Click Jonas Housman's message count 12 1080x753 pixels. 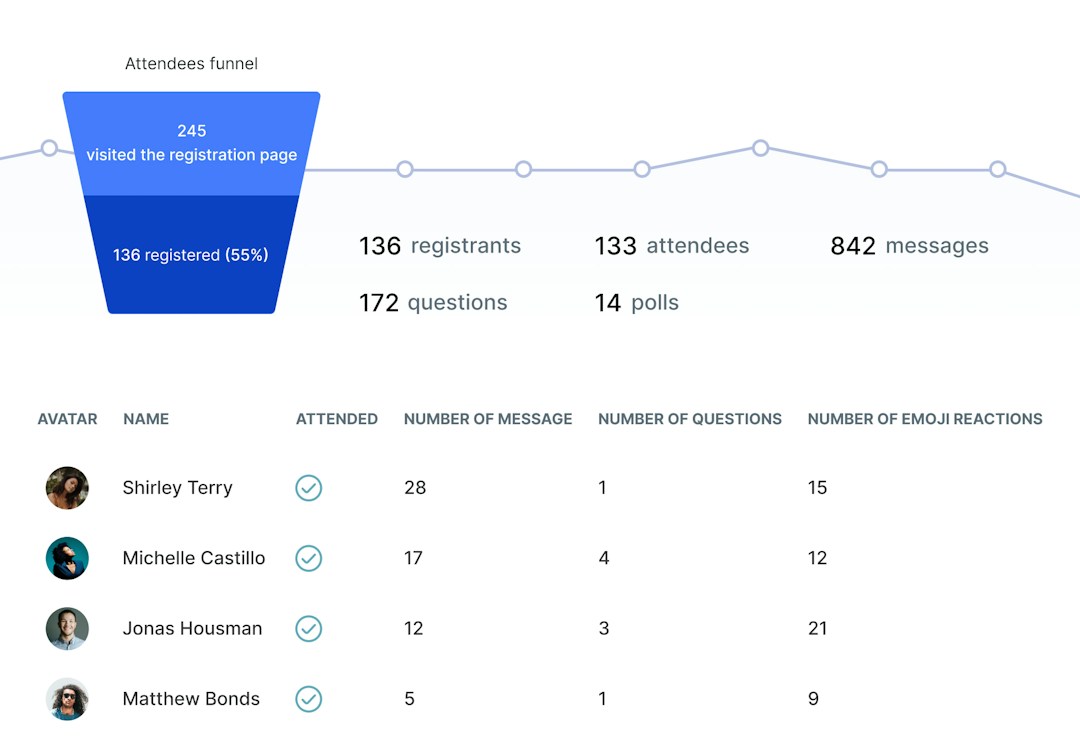pos(413,628)
